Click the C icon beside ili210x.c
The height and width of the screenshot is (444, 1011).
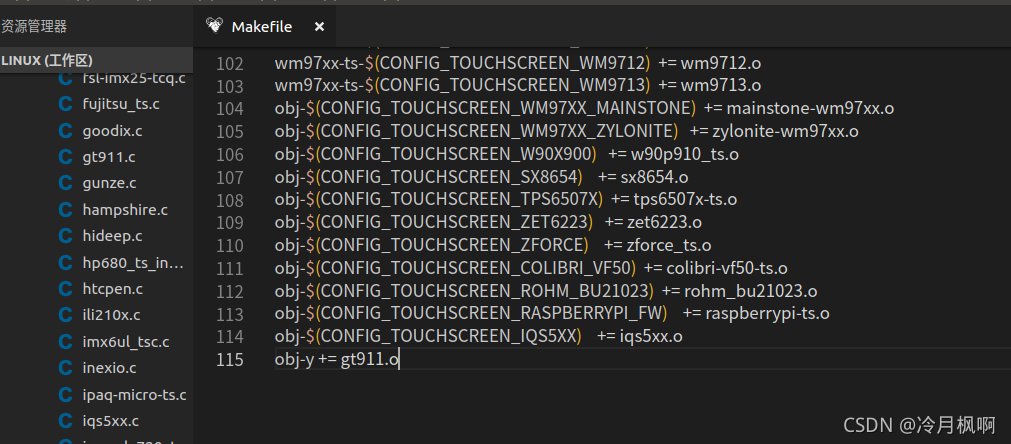pos(65,315)
